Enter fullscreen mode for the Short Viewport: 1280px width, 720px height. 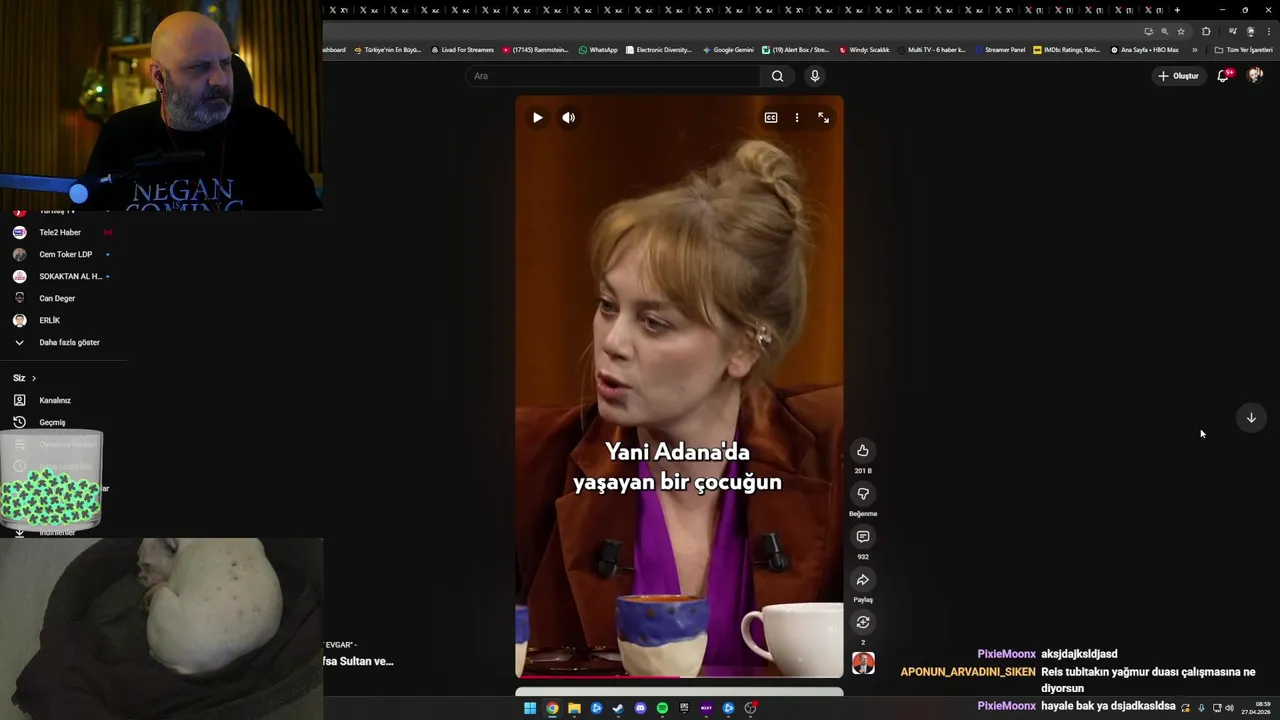point(823,118)
